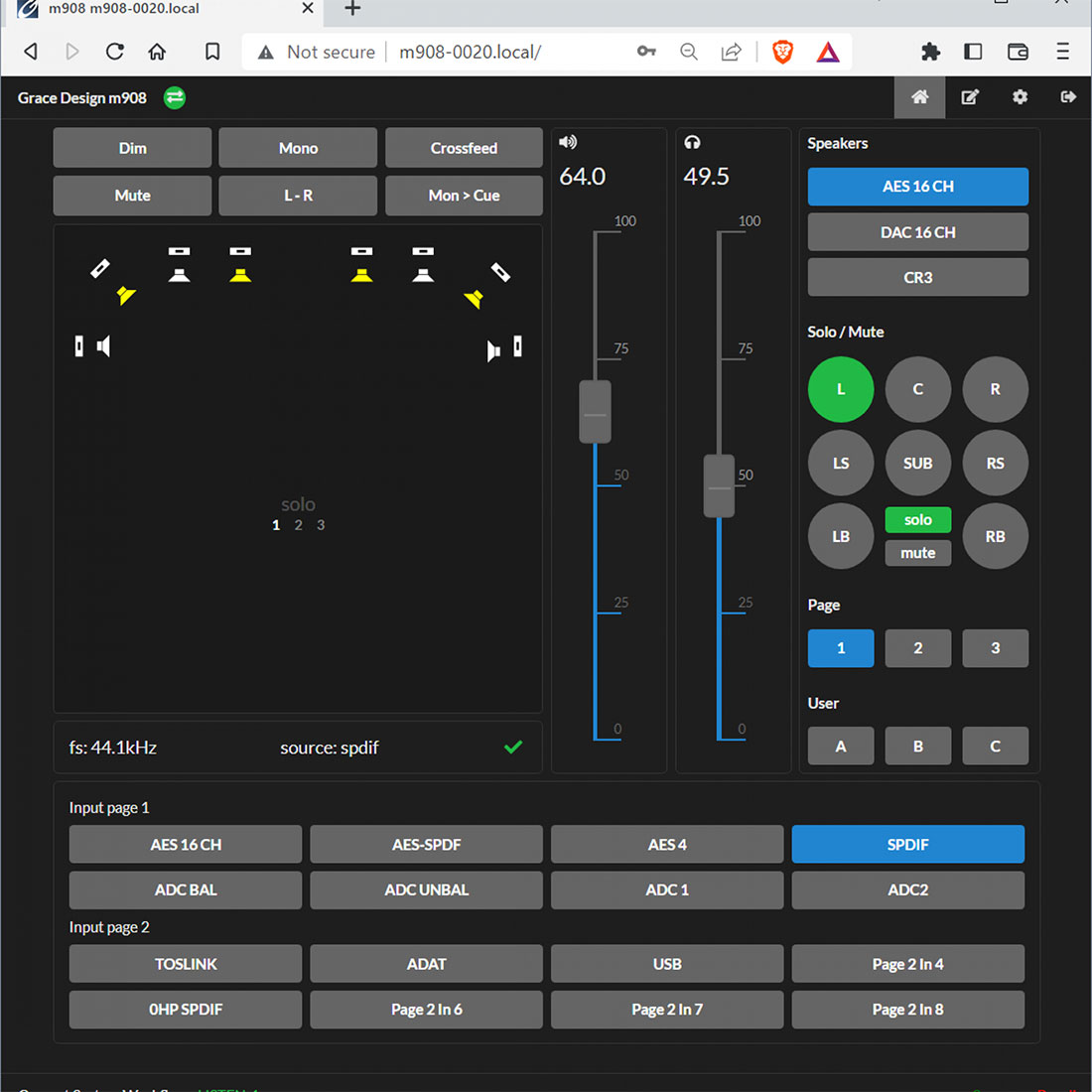
Task: Choose the SPDIF input
Action: pos(907,844)
